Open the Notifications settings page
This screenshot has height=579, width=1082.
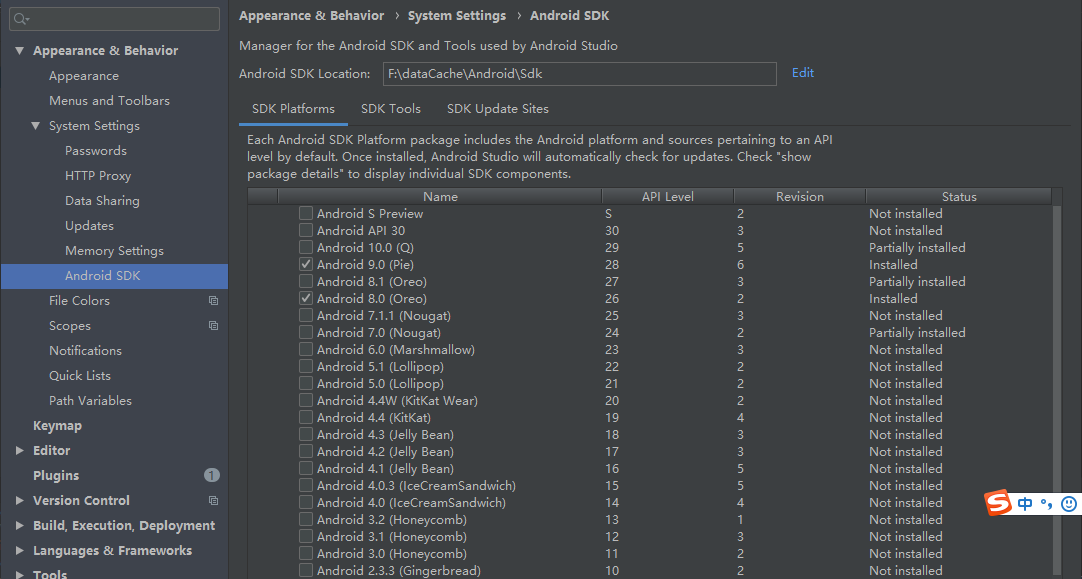click(86, 351)
